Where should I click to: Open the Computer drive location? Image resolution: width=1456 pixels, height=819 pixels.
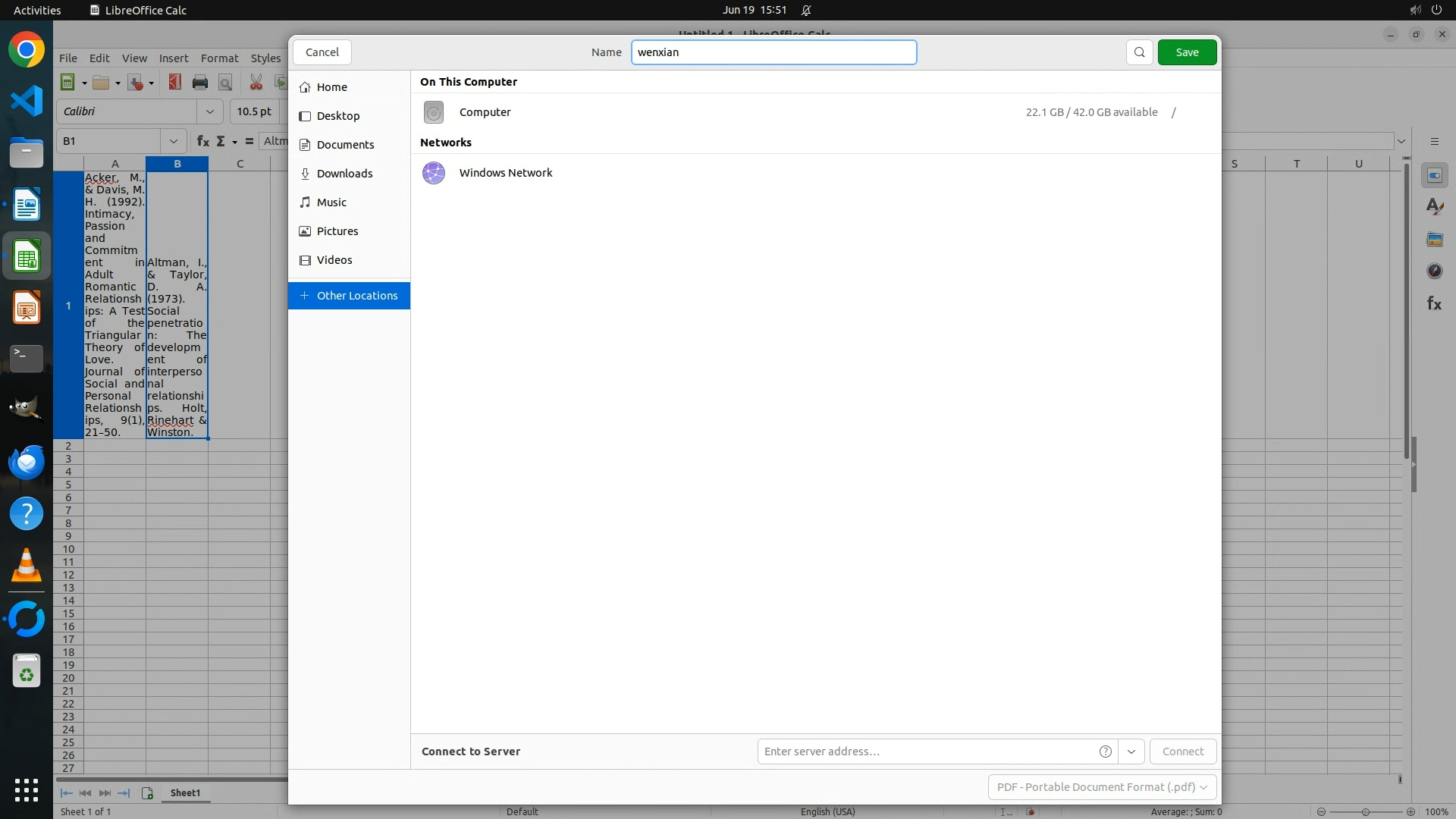click(x=485, y=112)
